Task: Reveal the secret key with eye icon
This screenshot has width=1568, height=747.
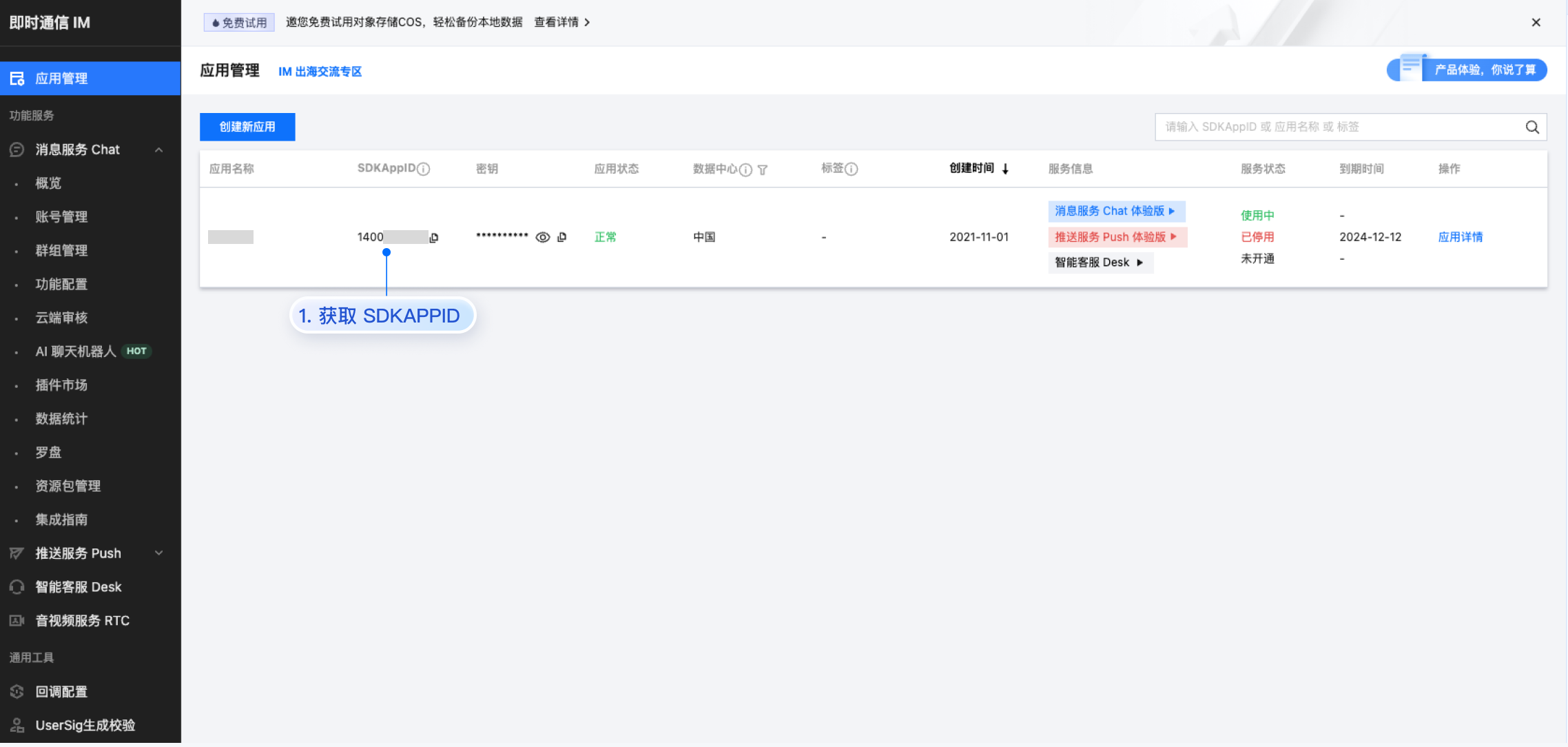Action: click(x=543, y=237)
